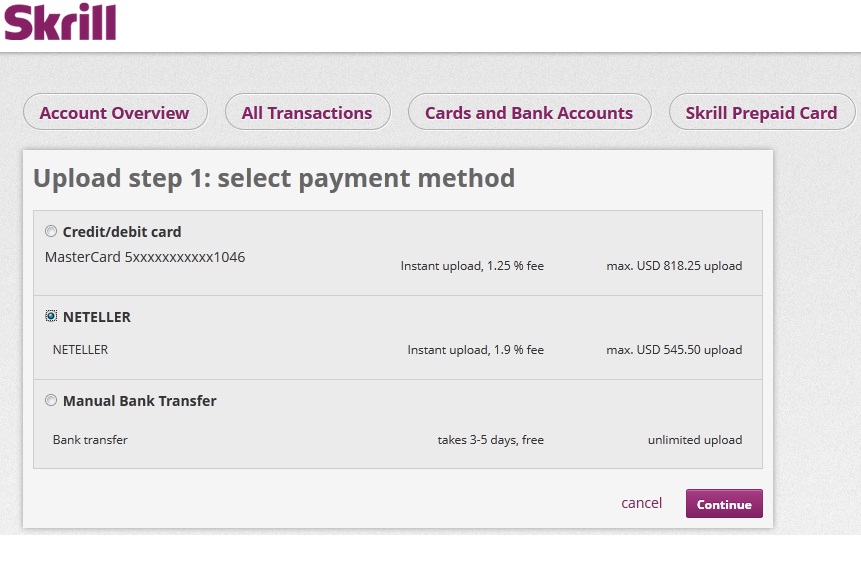Image resolution: width=861 pixels, height=566 pixels.
Task: Choose the NETELLER radio button
Action: click(51, 317)
